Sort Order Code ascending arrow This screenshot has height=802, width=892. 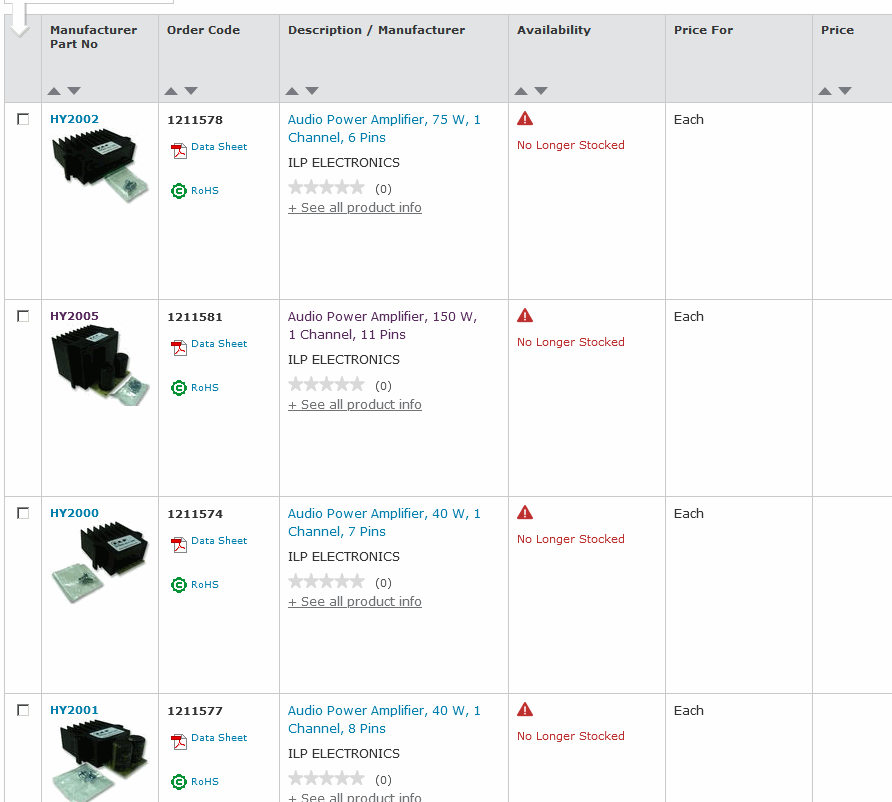pos(171,91)
